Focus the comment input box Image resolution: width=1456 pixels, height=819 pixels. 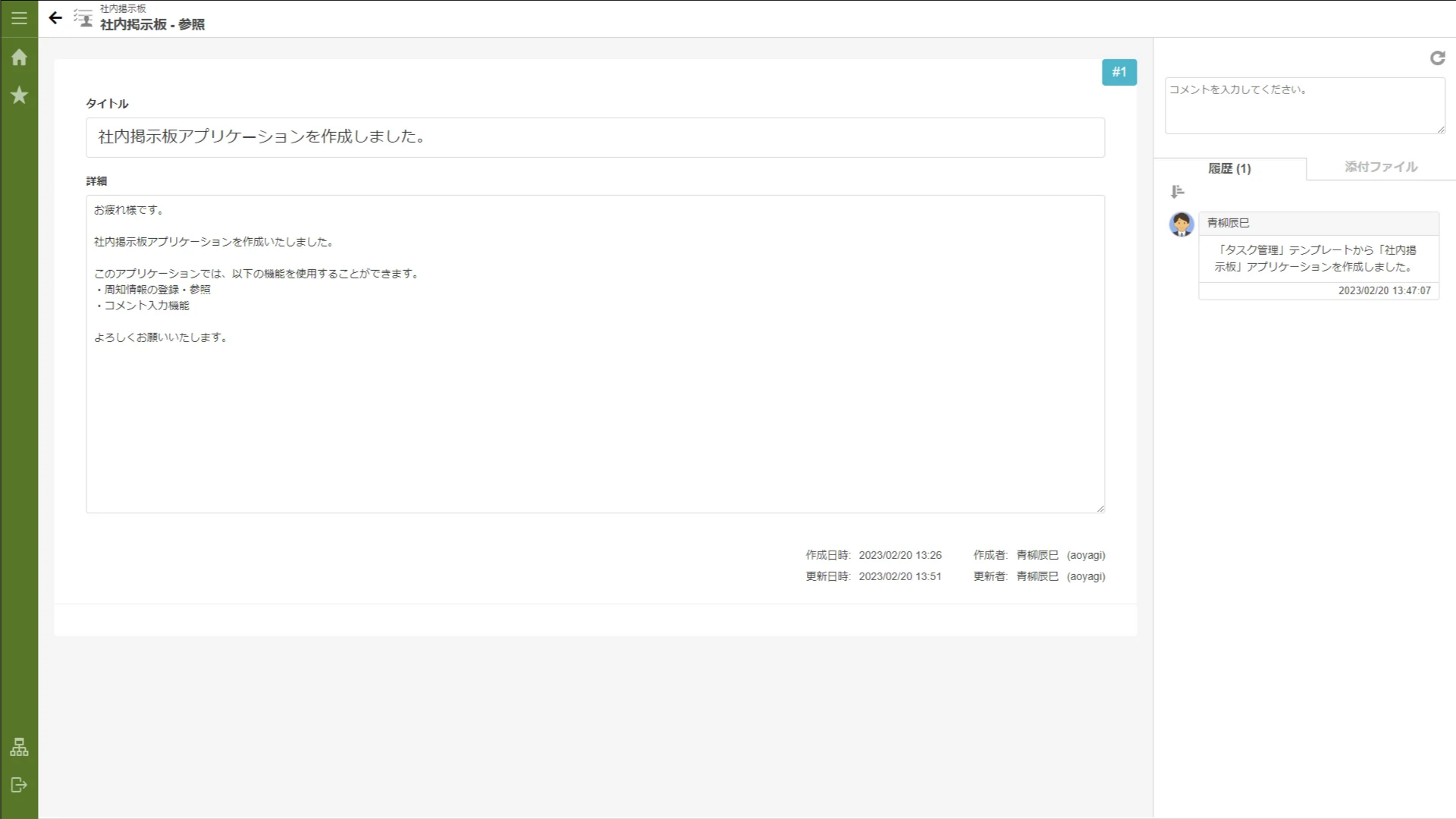(1304, 105)
